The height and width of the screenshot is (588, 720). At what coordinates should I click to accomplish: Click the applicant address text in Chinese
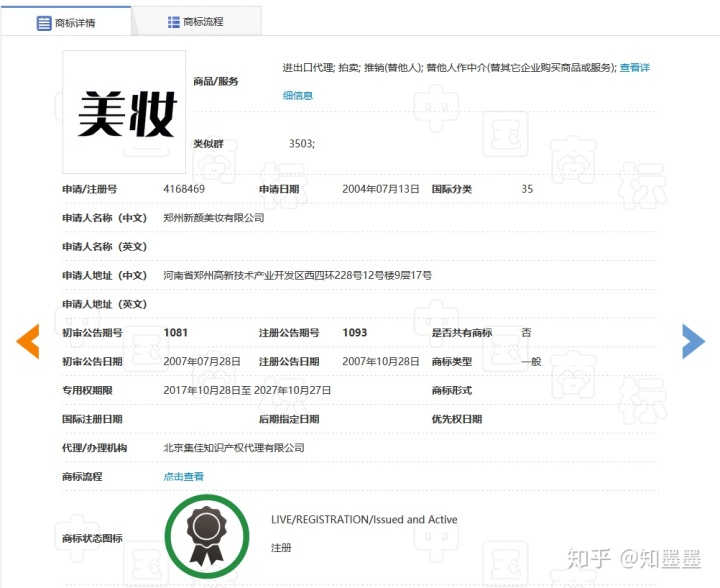pos(298,275)
